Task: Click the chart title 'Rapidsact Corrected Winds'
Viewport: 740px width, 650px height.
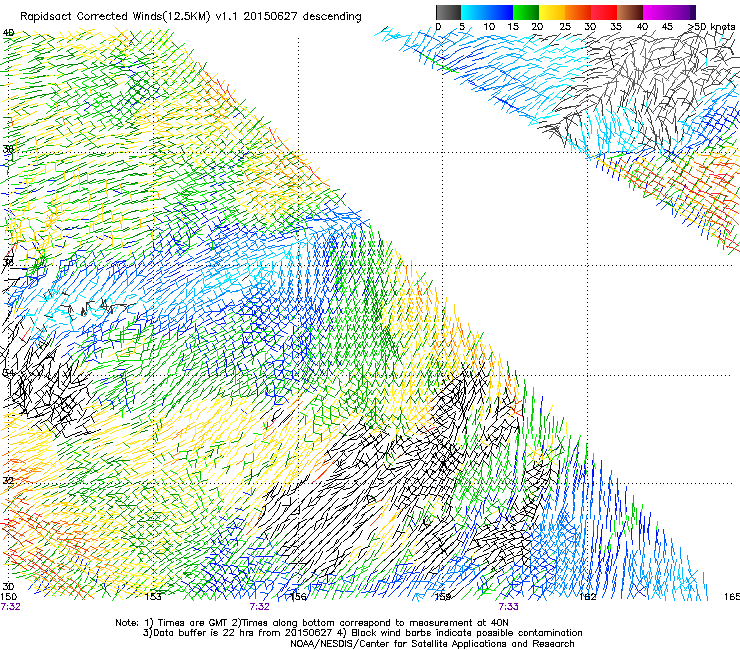Action: [91, 16]
